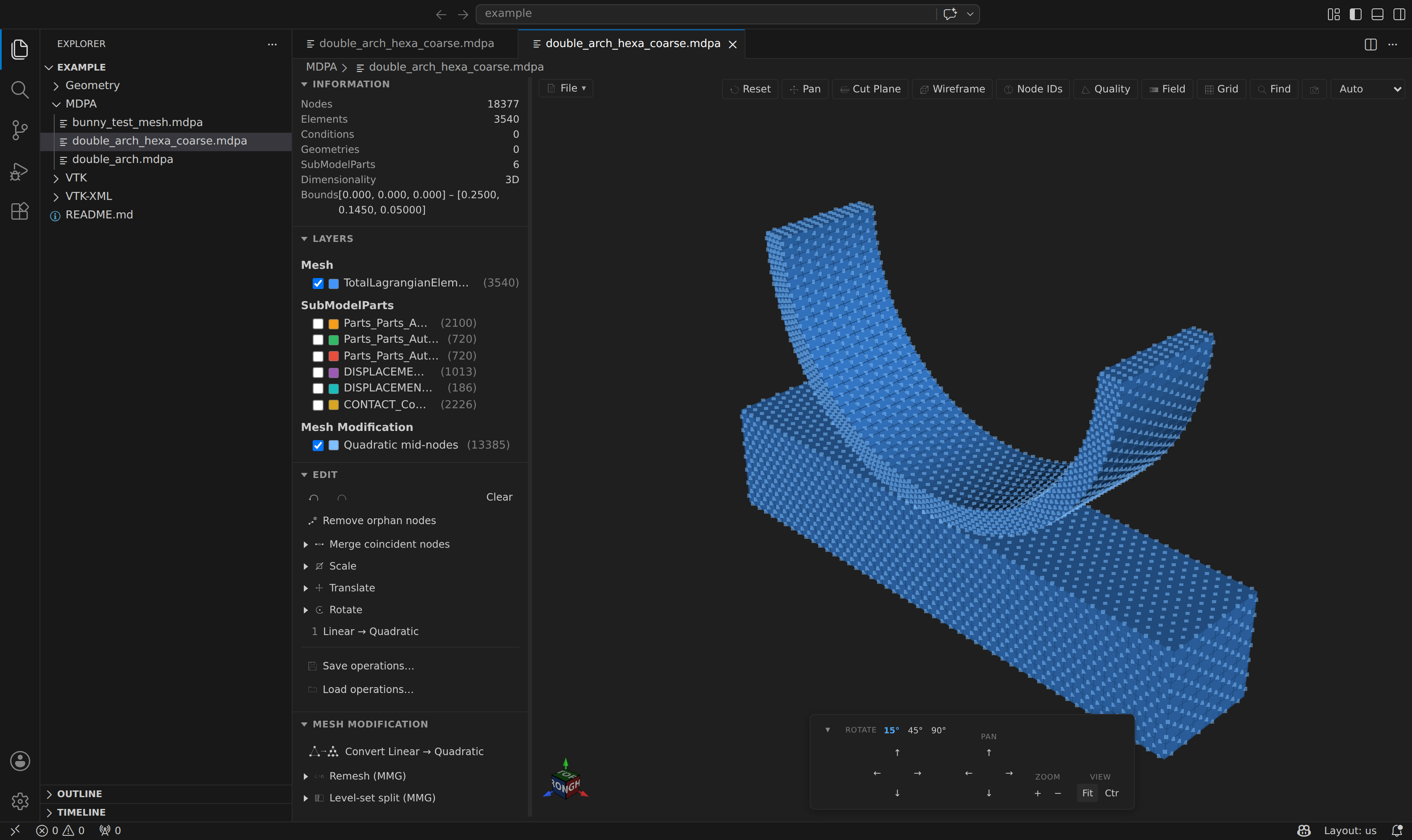Toggle Wireframe rendering

(952, 89)
